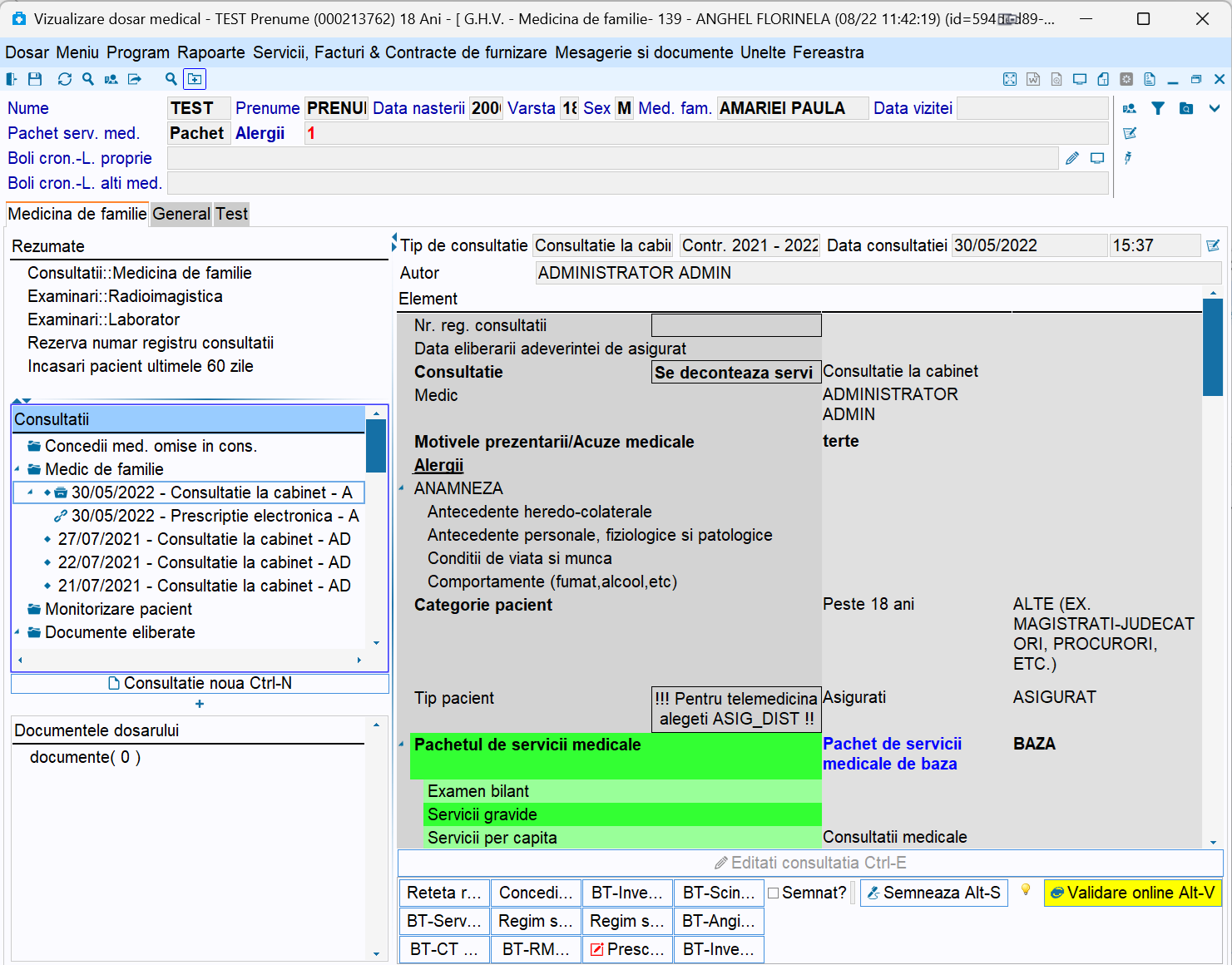Viewport: 1232px width, 965px height.
Task: Open the Rapoarte menu
Action: [211, 52]
